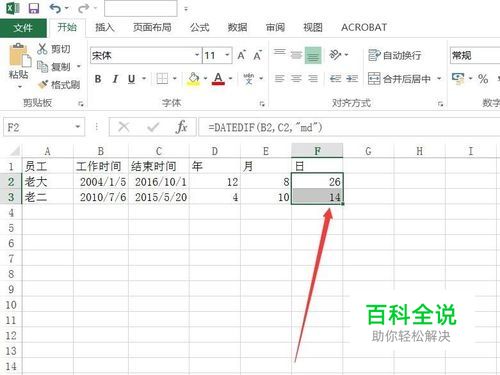Toggle bold formatting
Image resolution: width=500 pixels, height=375 pixels.
[98, 79]
